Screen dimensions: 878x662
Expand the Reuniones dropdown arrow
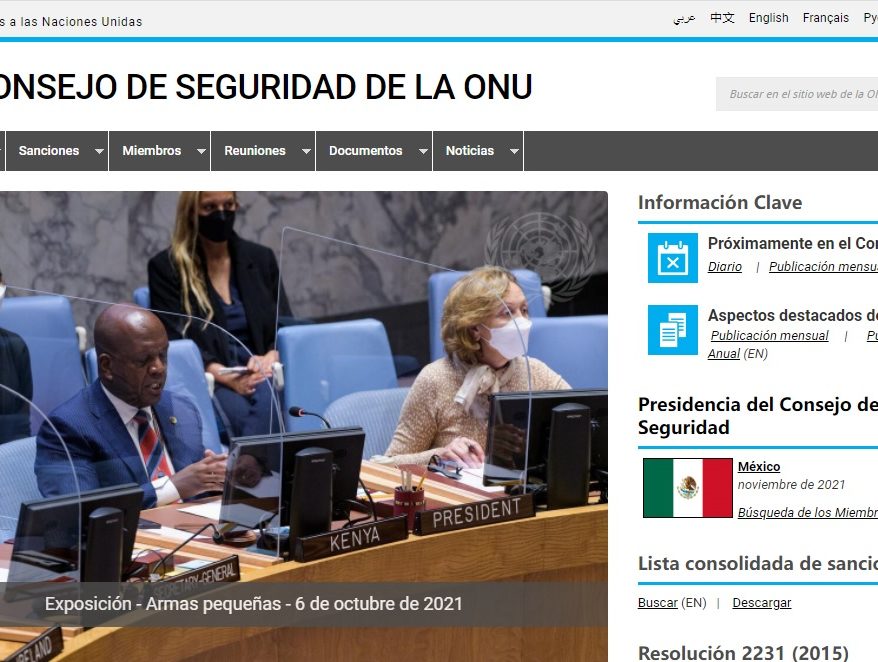(x=306, y=151)
